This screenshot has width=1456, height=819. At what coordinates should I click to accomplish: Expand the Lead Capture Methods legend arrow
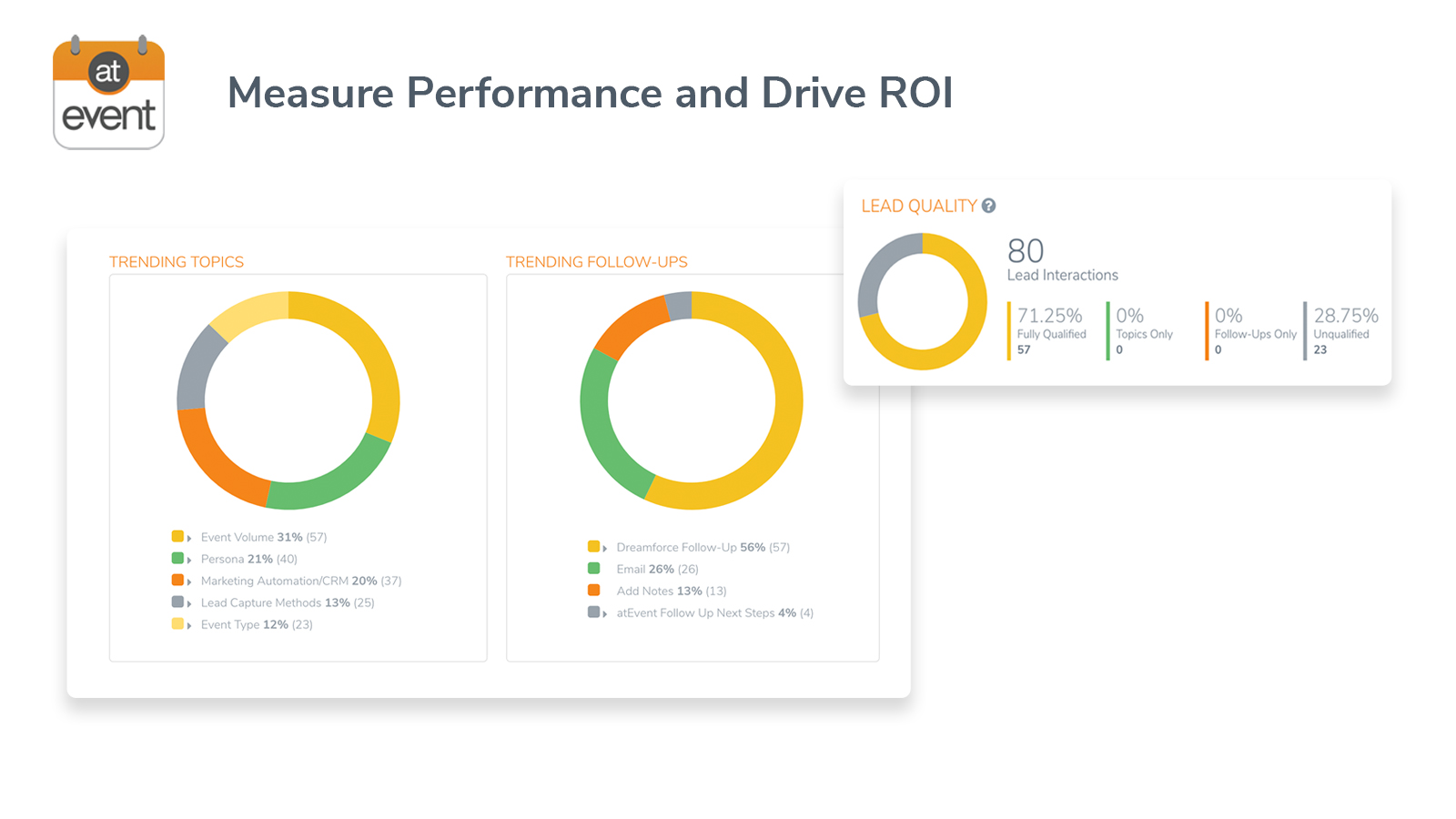tap(189, 603)
